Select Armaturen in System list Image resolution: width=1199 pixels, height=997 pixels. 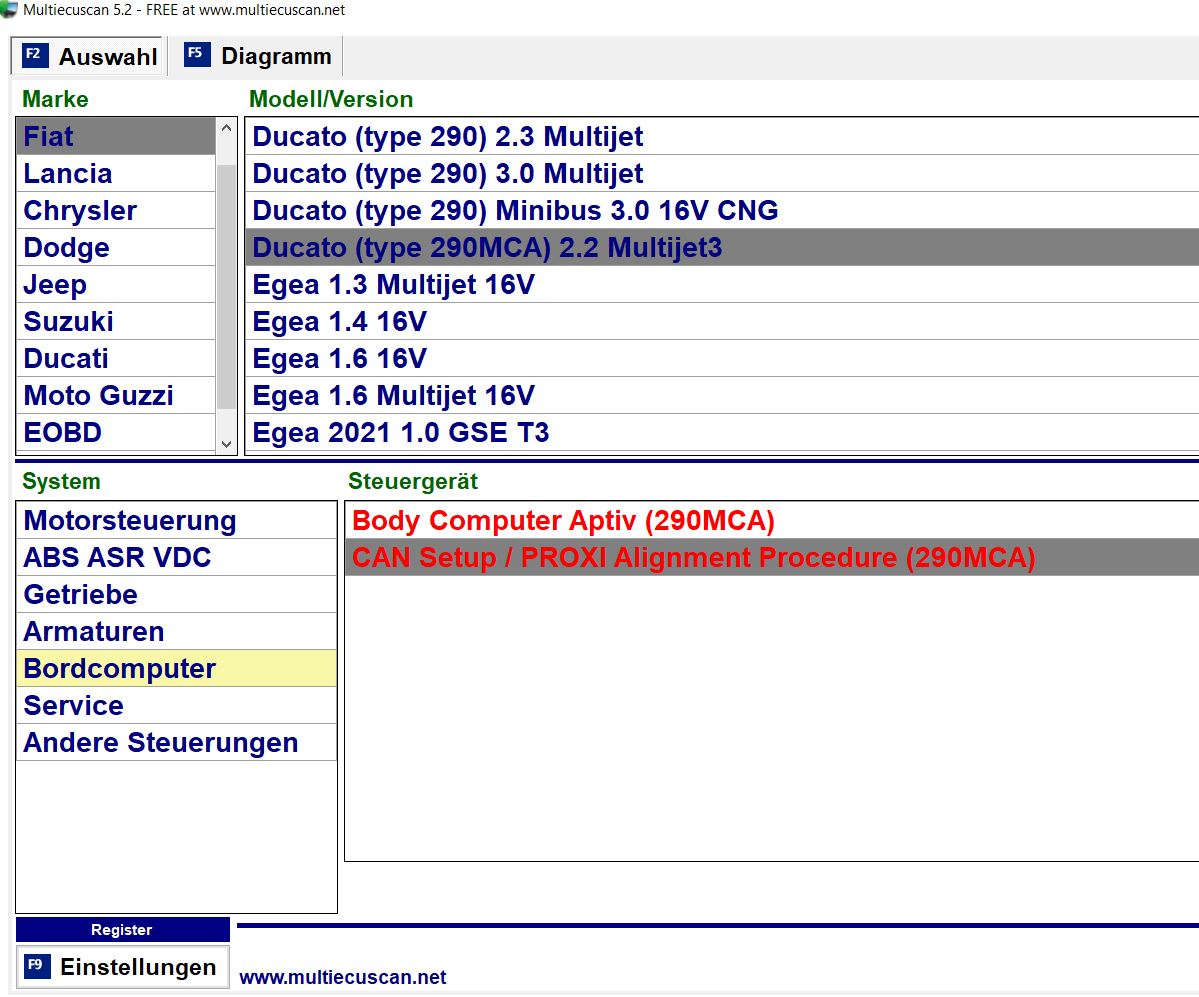pyautogui.click(x=177, y=632)
